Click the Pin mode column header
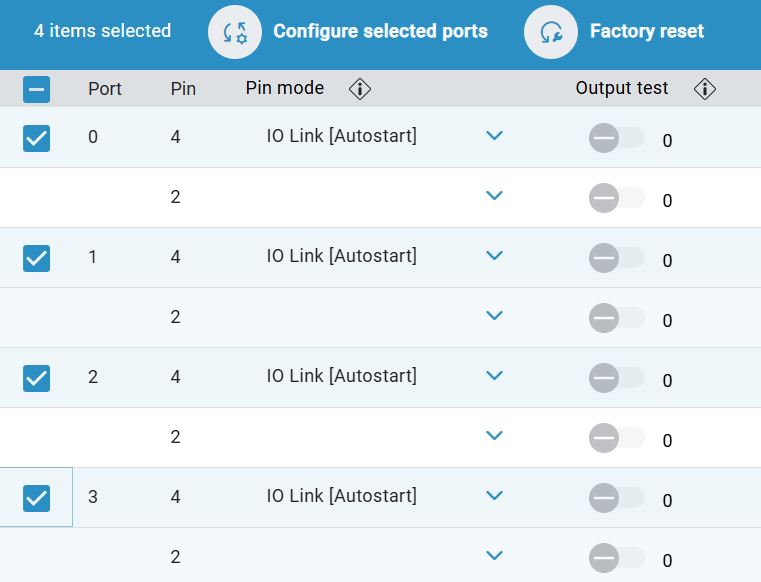 (285, 88)
